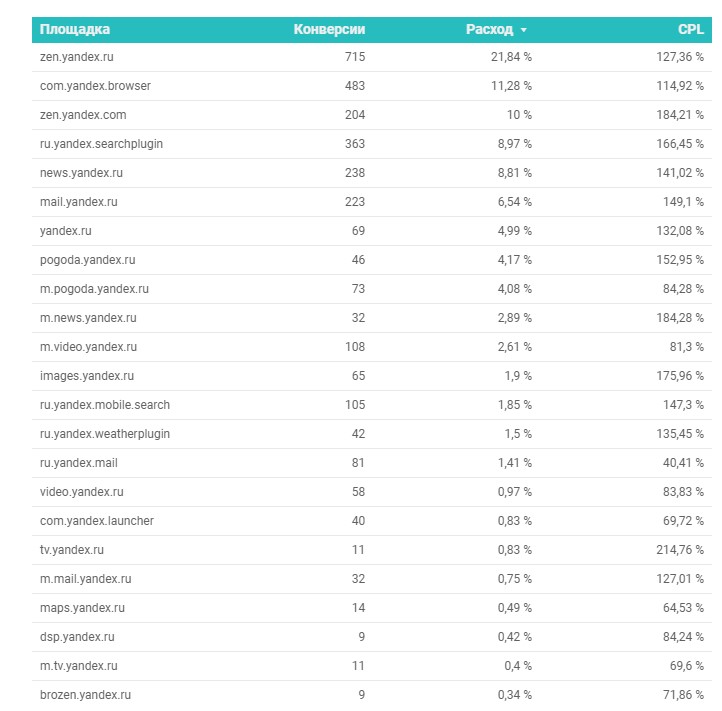Select the com.yandex.launcher row
The height and width of the screenshot is (711, 722).
[x=96, y=521]
